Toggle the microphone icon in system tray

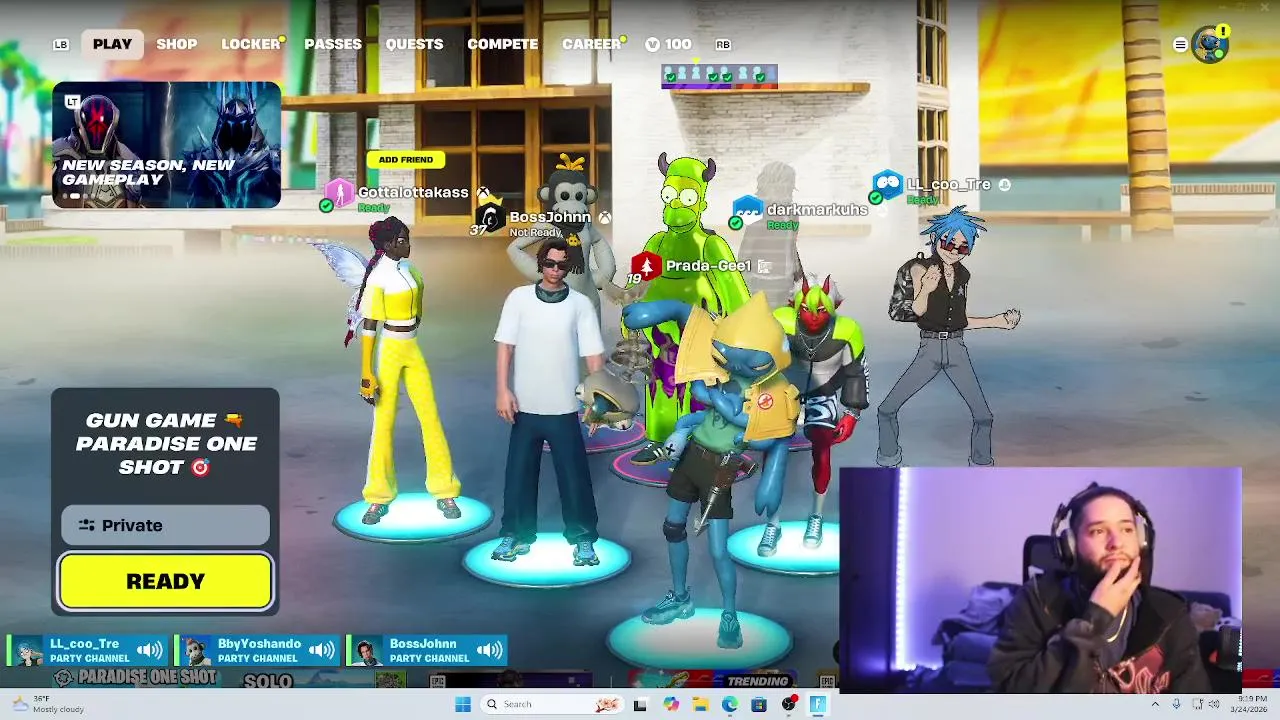coord(1176,704)
